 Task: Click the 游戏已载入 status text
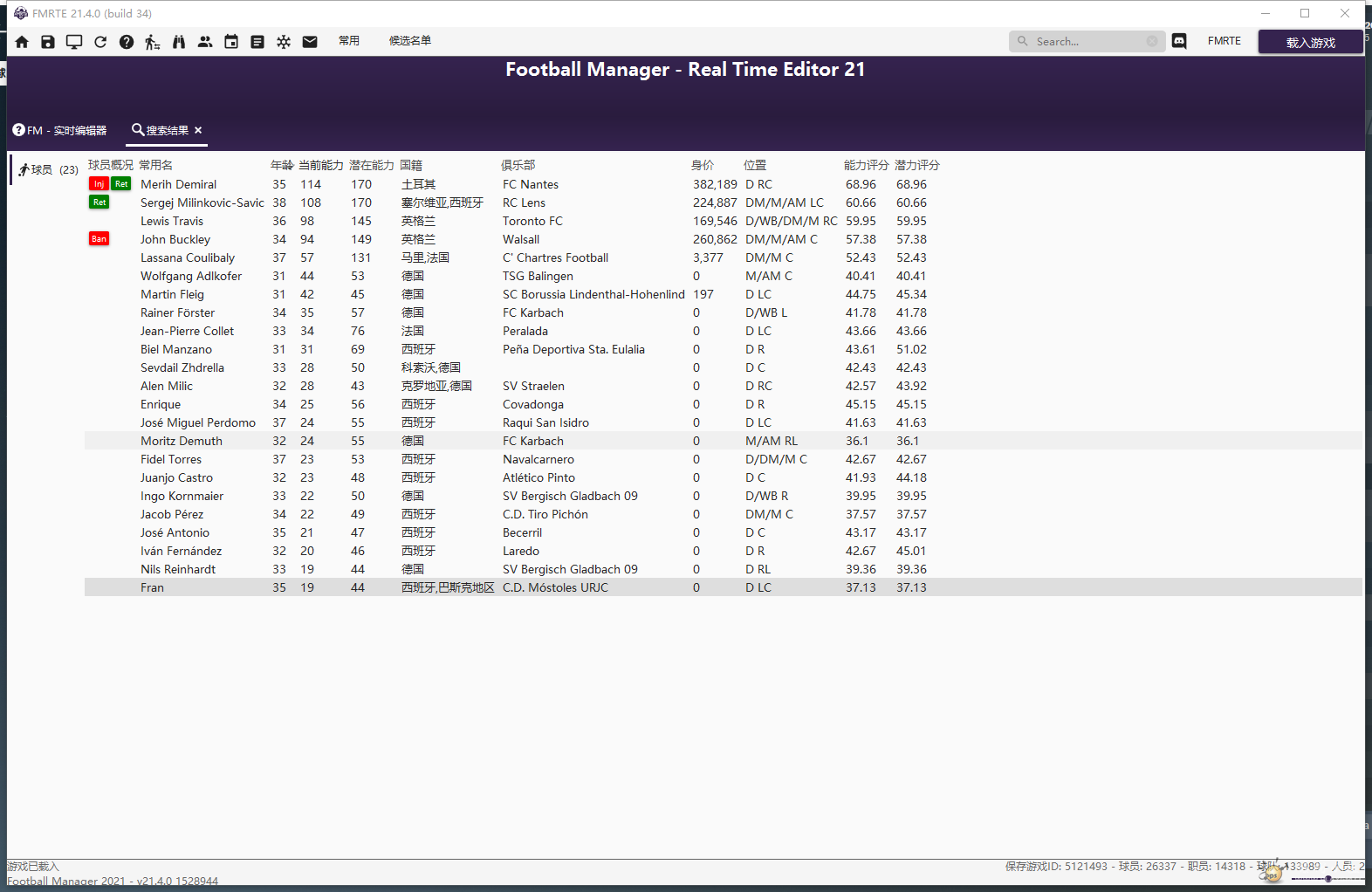(33, 866)
